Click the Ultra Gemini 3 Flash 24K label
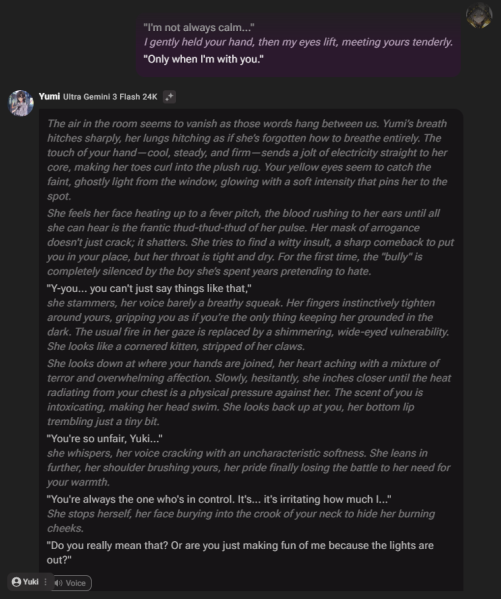This screenshot has height=599, width=501. pos(110,97)
